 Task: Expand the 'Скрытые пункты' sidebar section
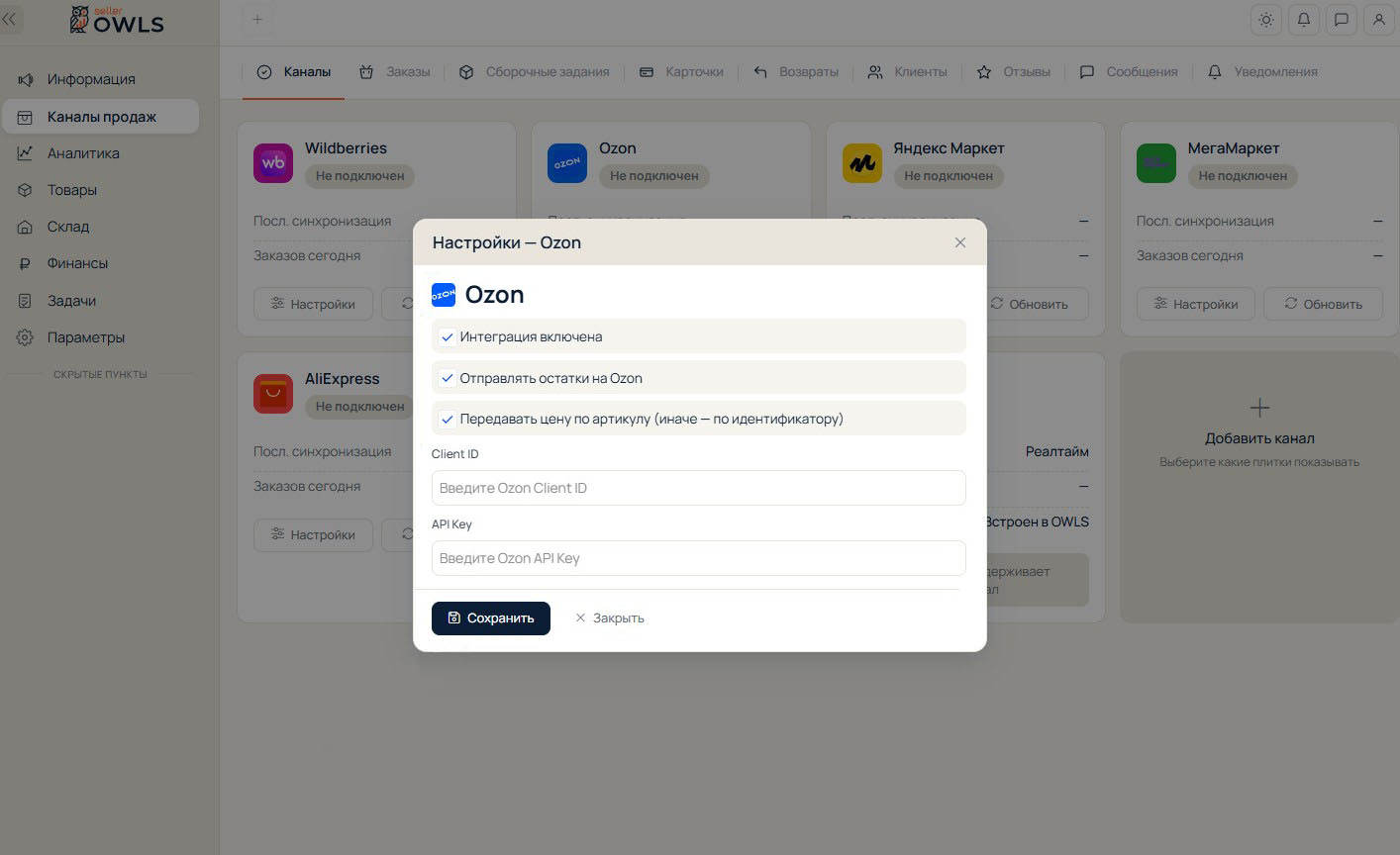tap(100, 374)
